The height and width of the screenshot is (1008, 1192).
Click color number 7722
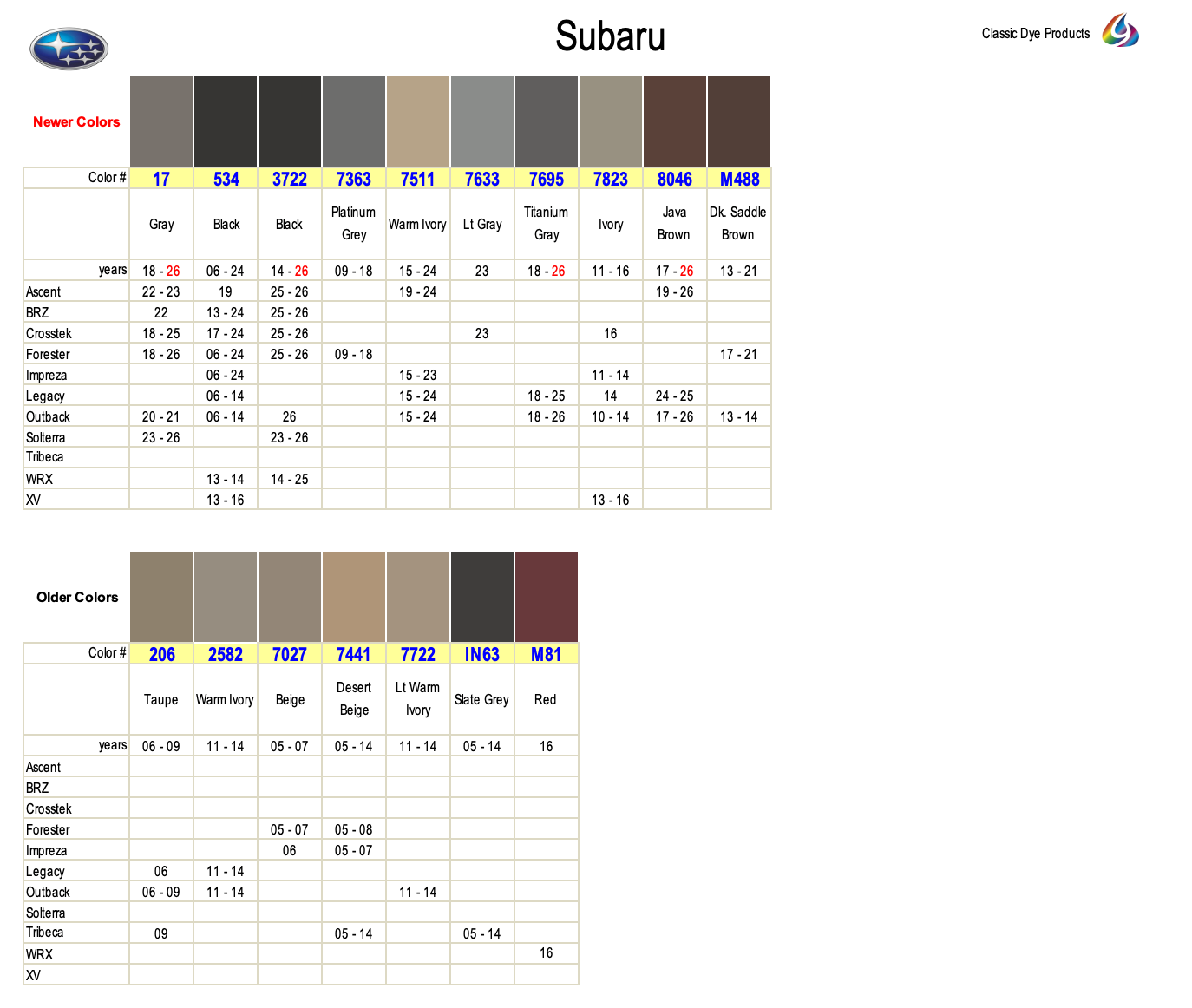click(418, 654)
